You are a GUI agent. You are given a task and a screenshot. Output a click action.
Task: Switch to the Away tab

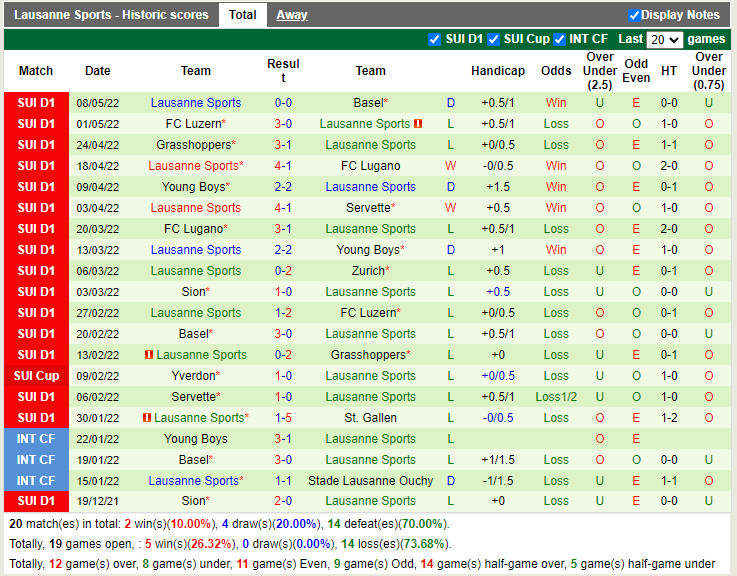click(x=292, y=15)
